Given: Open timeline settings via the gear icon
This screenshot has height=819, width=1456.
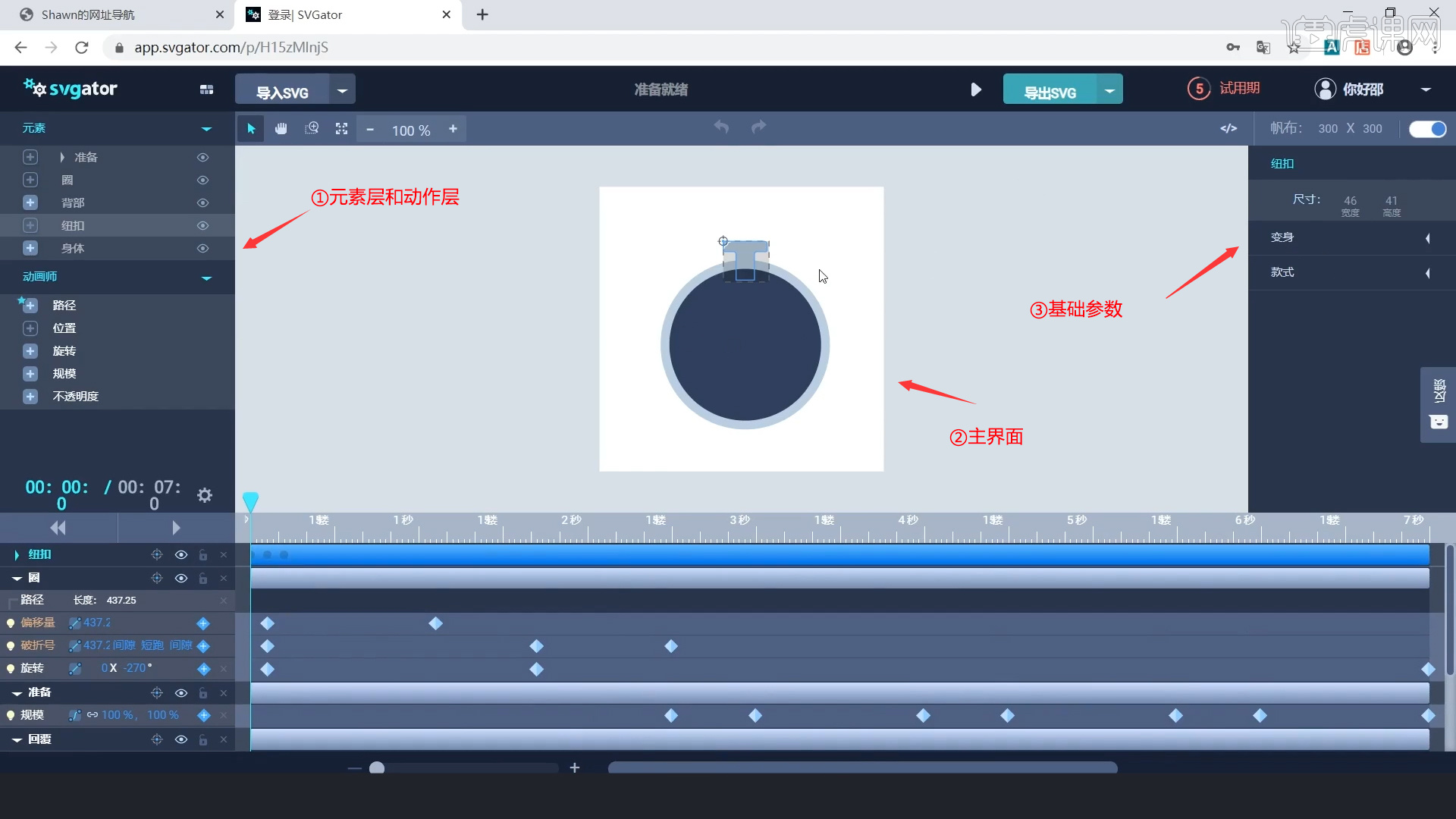Looking at the screenshot, I should pos(204,495).
